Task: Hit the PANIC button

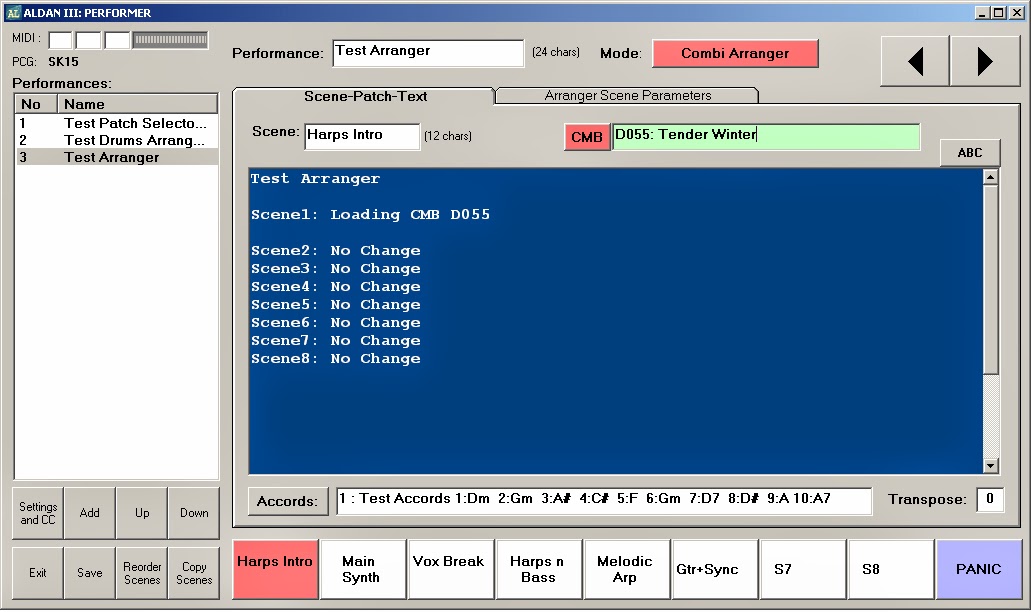Action: tap(979, 569)
